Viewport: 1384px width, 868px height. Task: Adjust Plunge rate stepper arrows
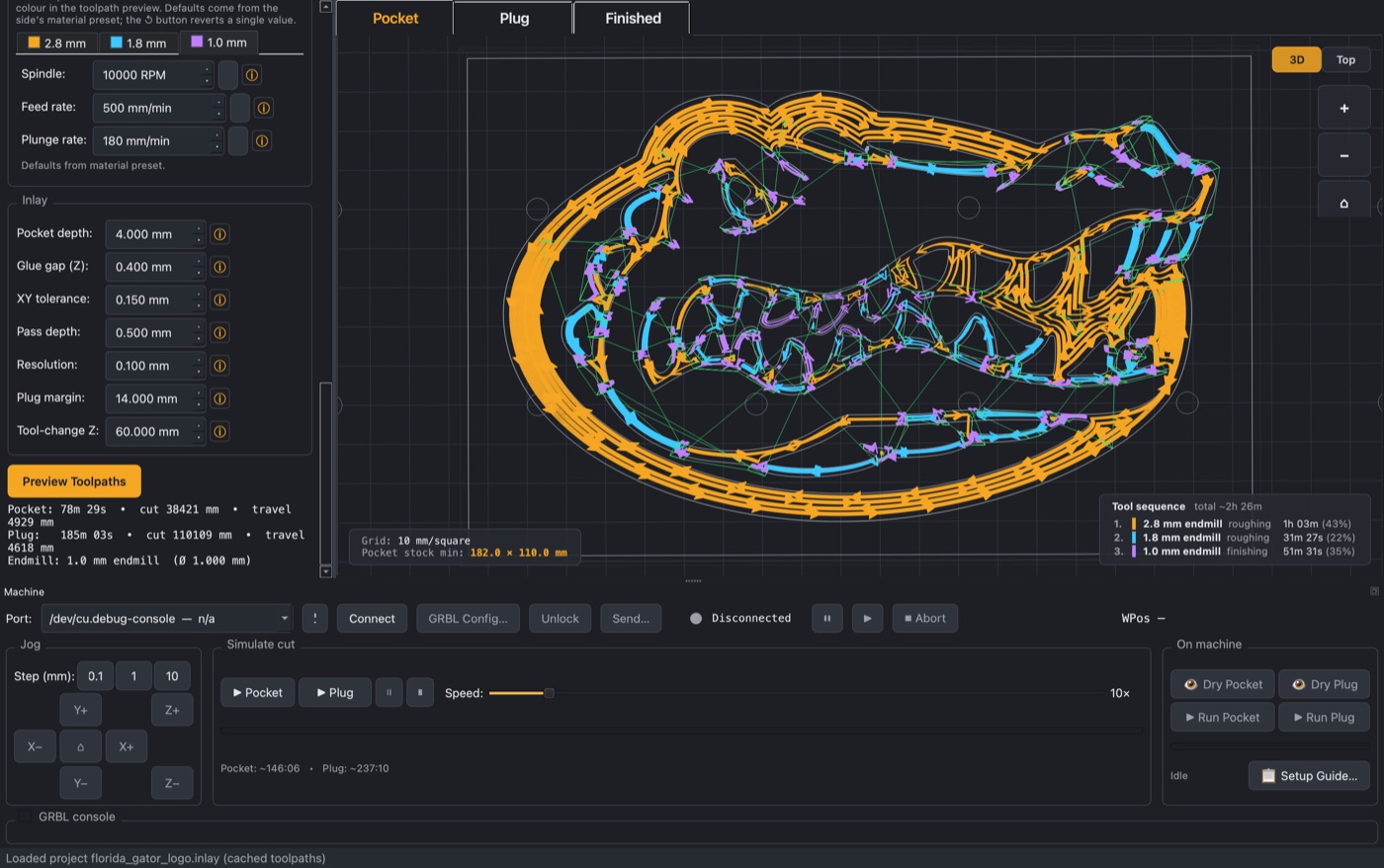pos(217,140)
